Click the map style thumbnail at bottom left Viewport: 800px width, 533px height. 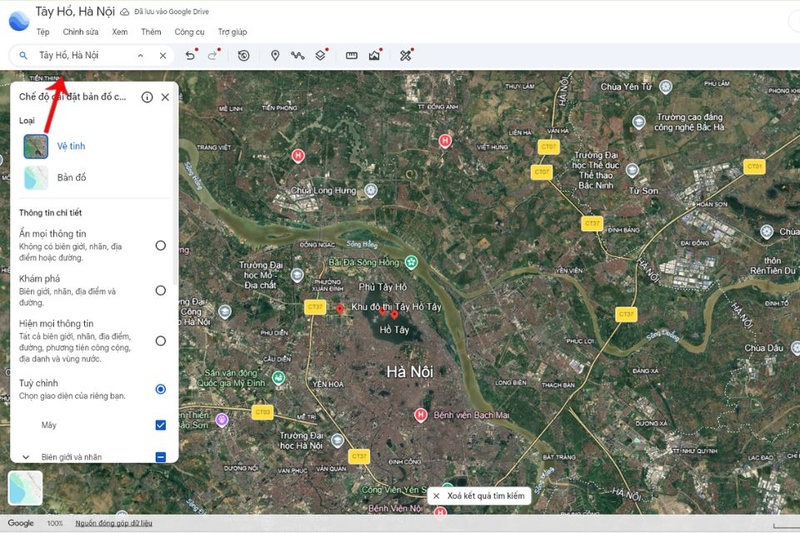[26, 488]
